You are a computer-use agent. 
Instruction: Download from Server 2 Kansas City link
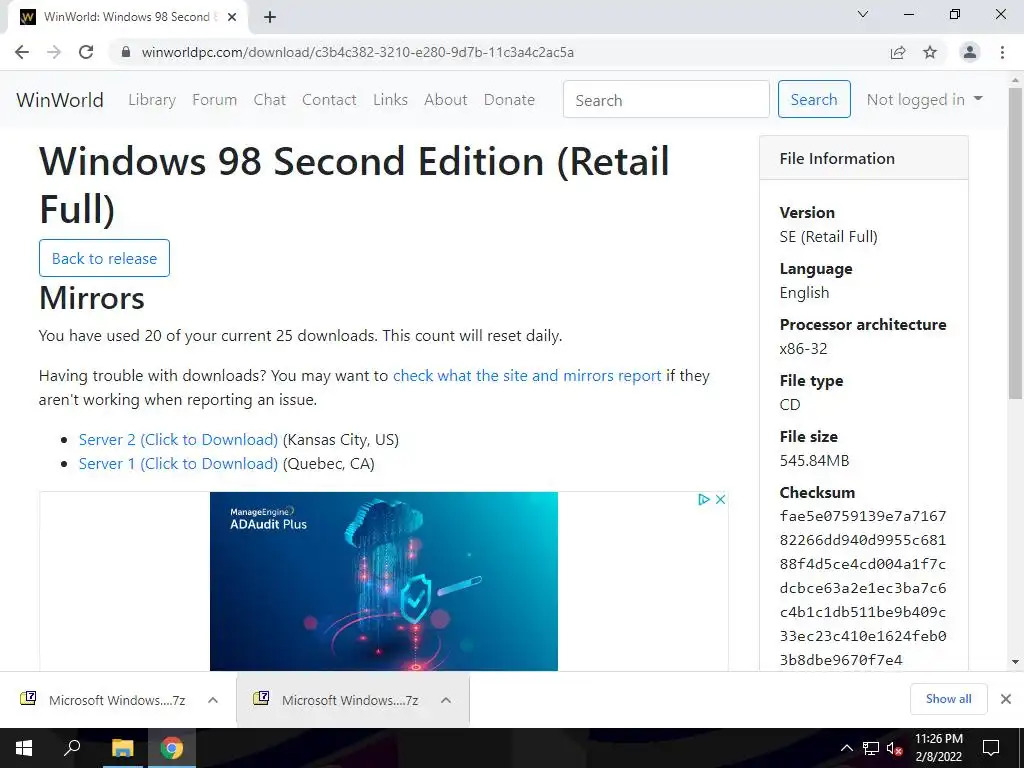(x=178, y=440)
